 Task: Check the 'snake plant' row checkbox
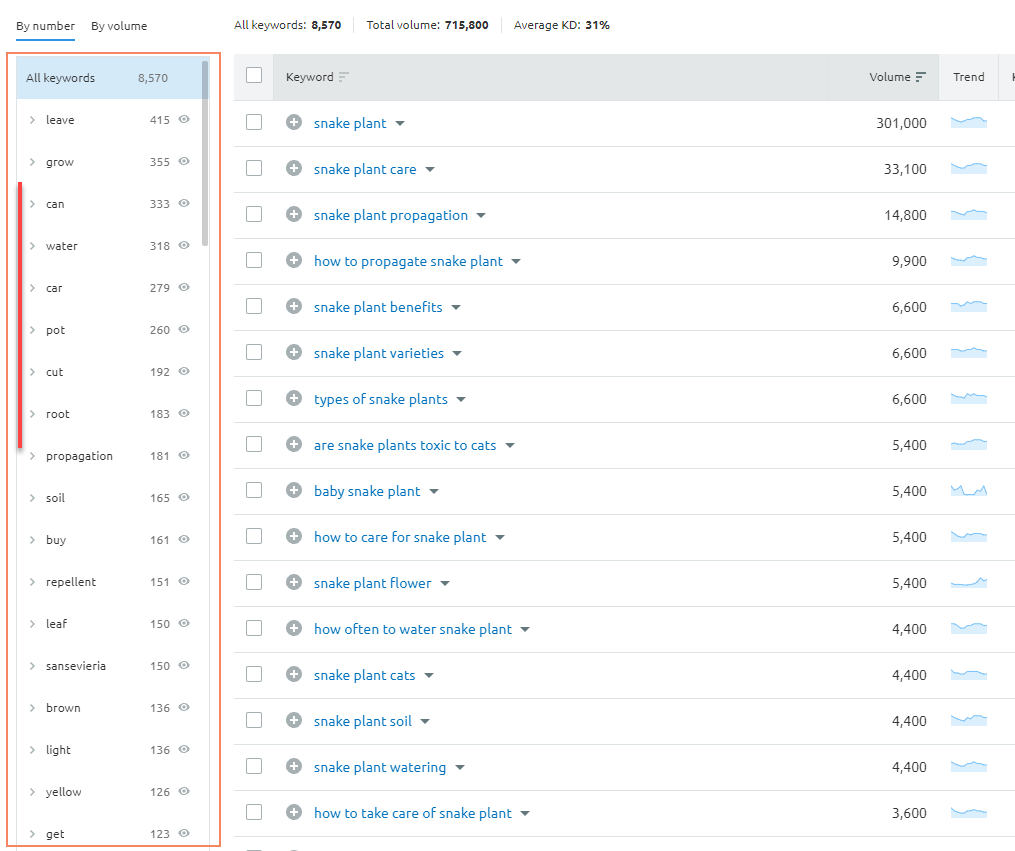click(254, 122)
